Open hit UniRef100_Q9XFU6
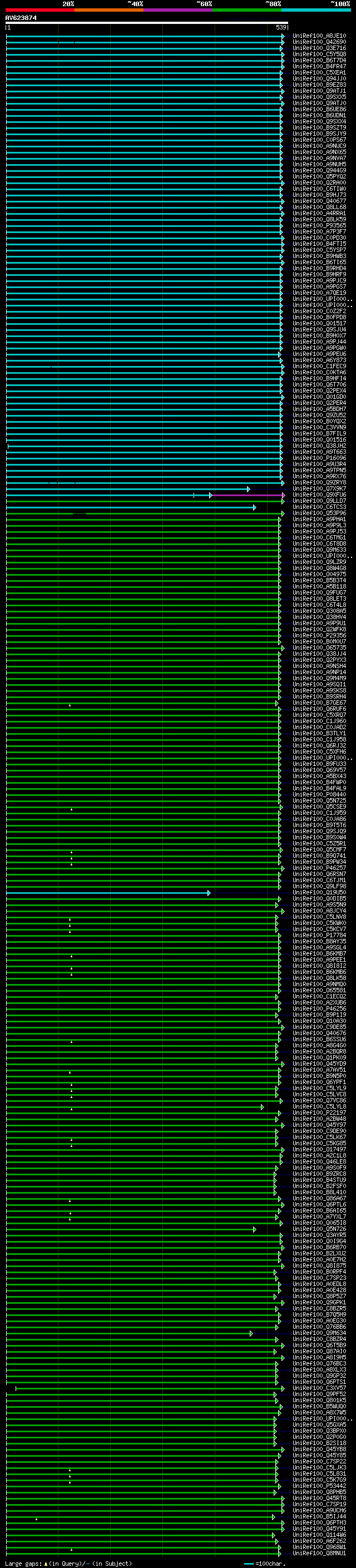This screenshot has width=356, height=1568. [319, 495]
